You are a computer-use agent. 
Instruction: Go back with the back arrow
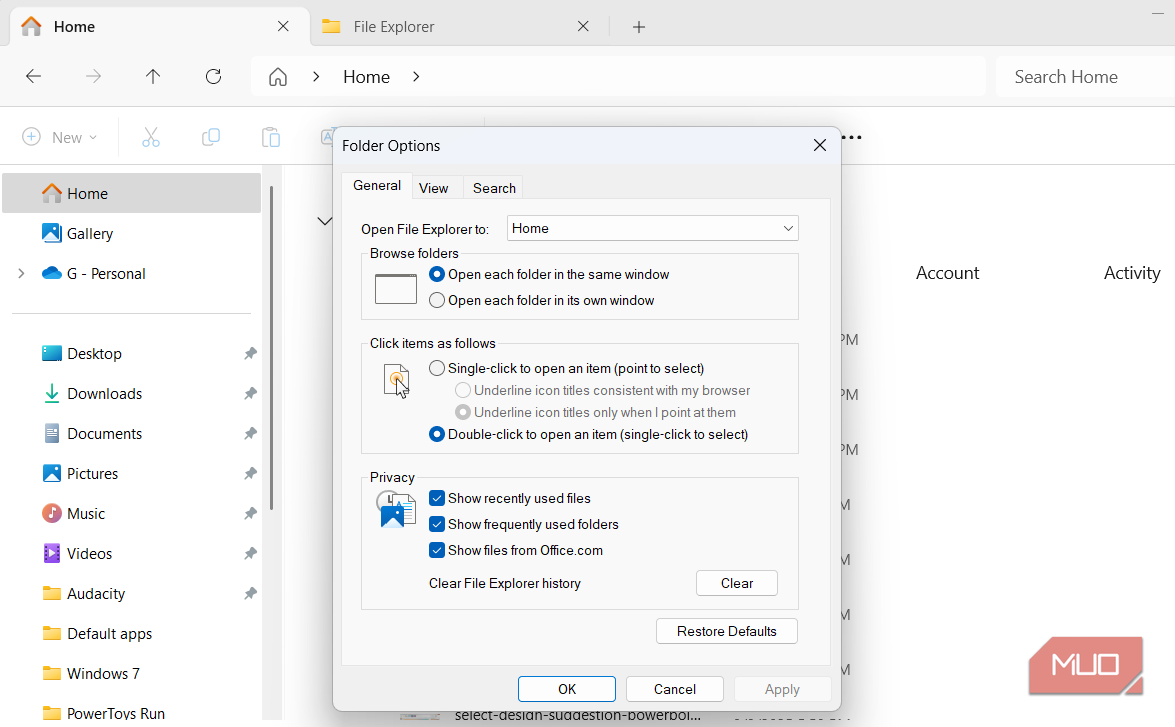coord(33,76)
